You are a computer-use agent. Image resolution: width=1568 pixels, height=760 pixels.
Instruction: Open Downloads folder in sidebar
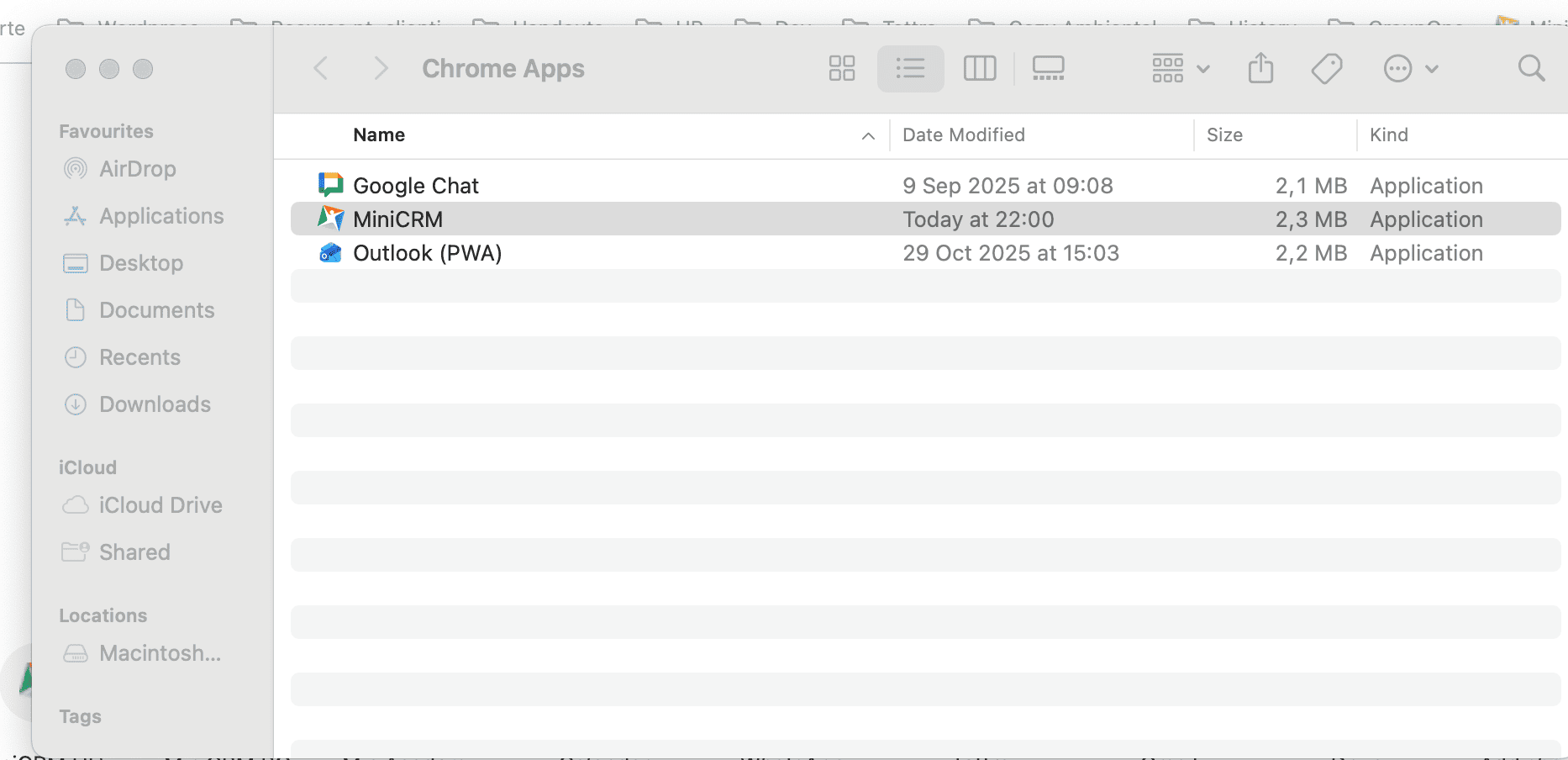pyautogui.click(x=155, y=404)
